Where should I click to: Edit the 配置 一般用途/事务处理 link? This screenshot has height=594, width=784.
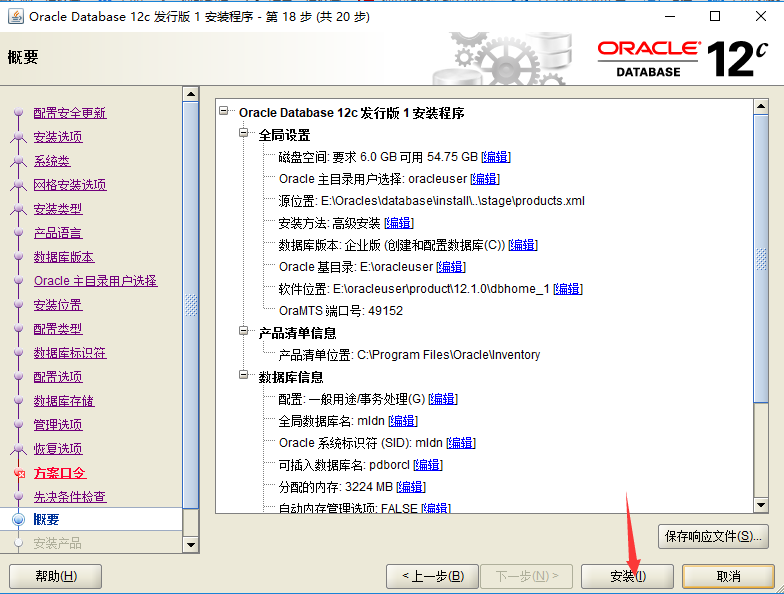pyautogui.click(x=443, y=399)
